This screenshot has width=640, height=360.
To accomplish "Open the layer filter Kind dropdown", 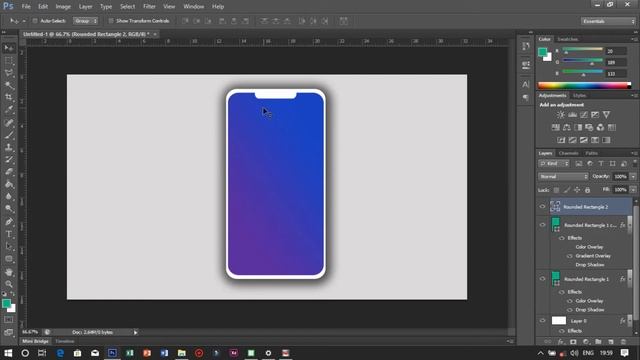I will (554, 164).
